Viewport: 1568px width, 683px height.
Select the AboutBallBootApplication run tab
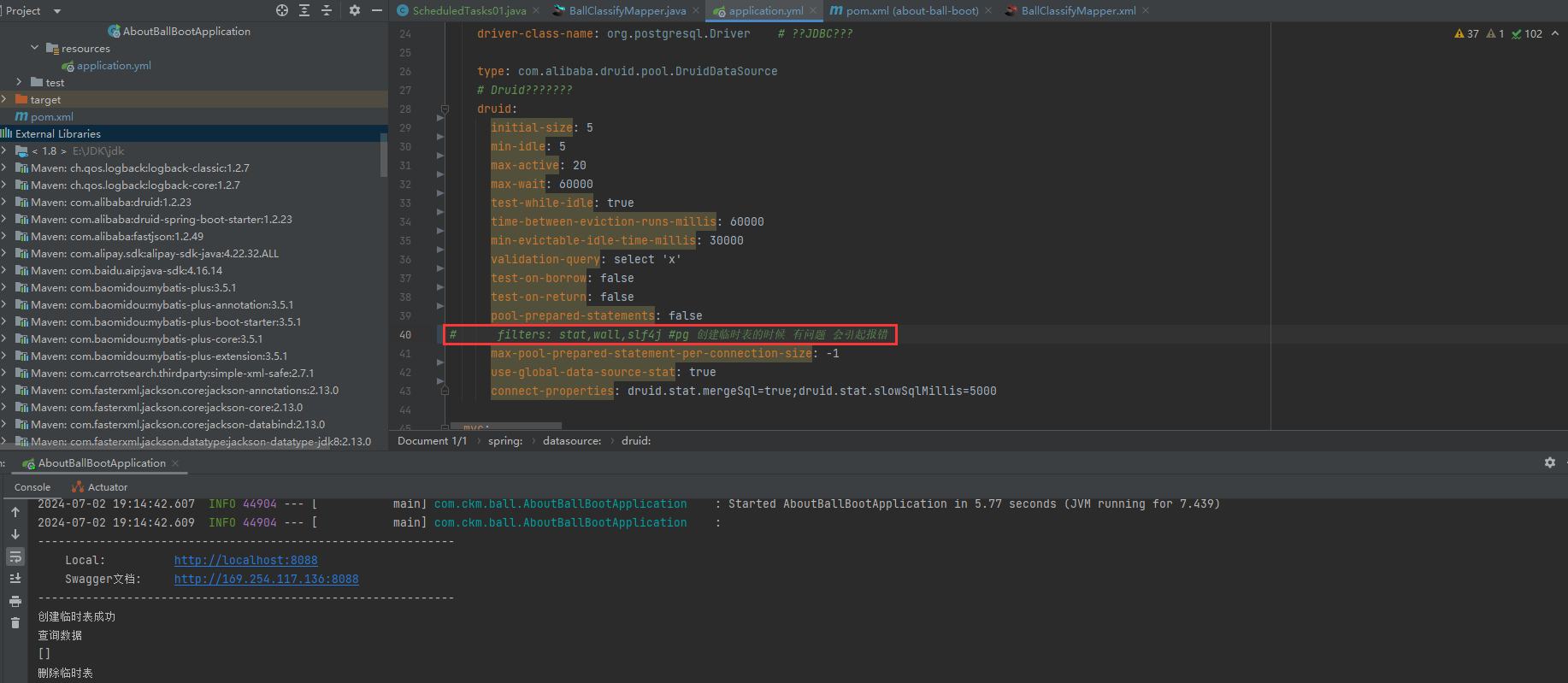pos(102,463)
